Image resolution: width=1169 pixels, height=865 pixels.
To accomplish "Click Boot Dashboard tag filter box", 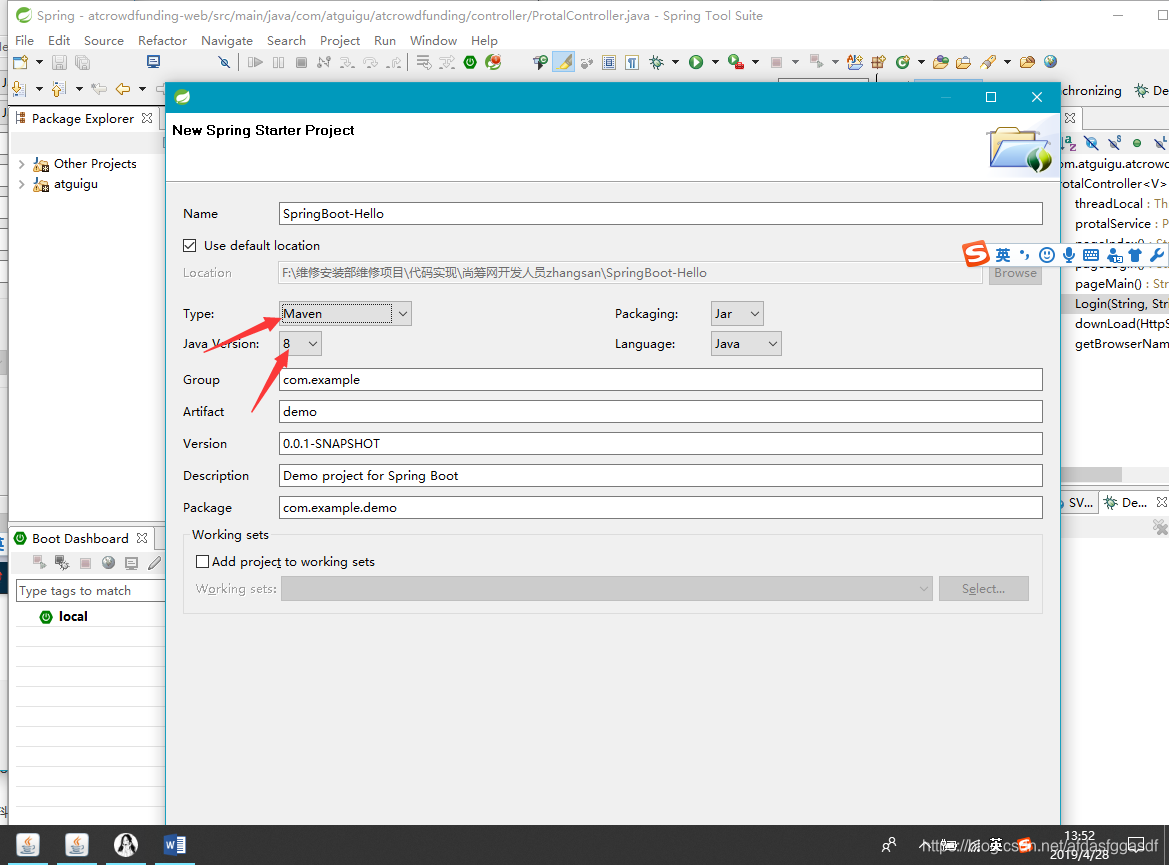I will (90, 591).
